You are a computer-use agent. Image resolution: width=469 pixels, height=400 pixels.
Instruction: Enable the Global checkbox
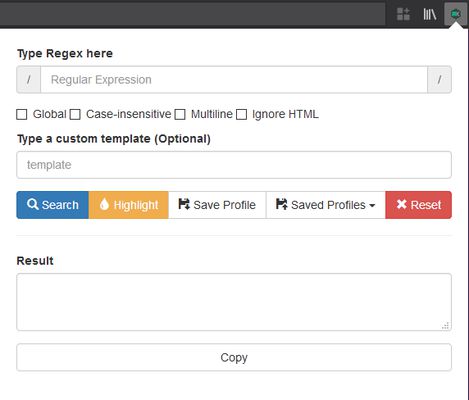click(22, 114)
